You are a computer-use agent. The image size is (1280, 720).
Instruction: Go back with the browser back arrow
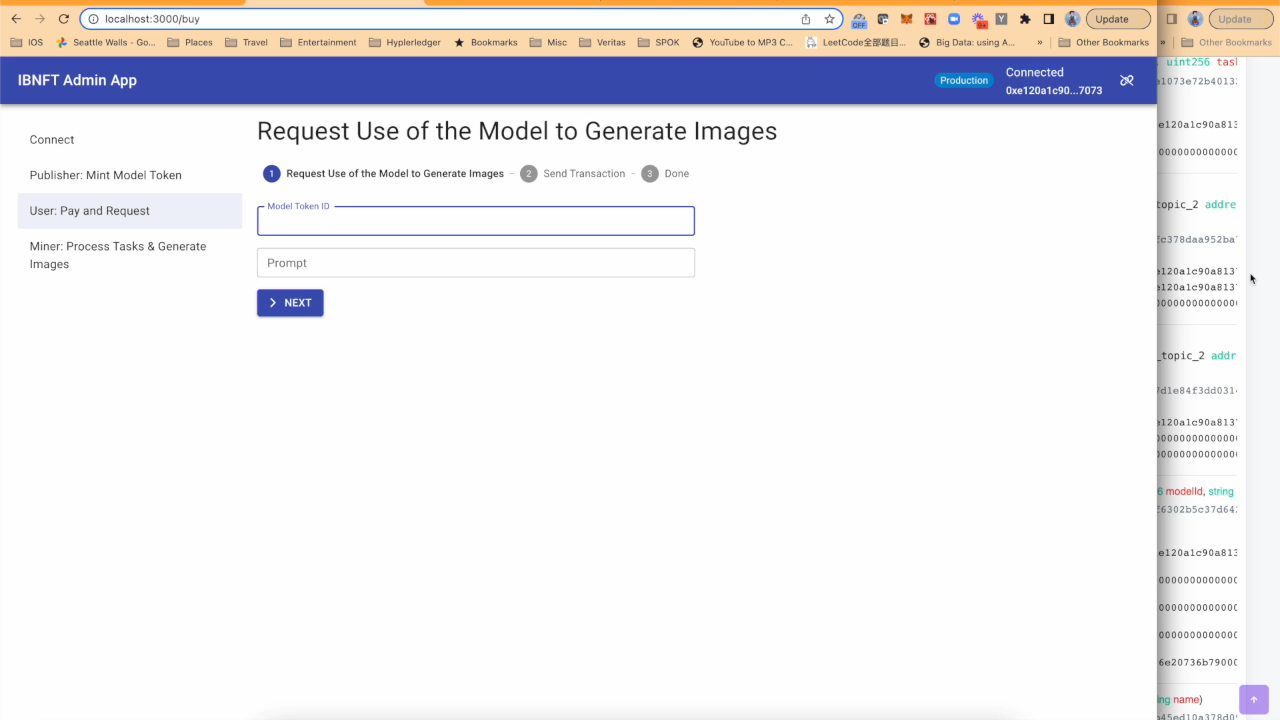pyautogui.click(x=16, y=19)
